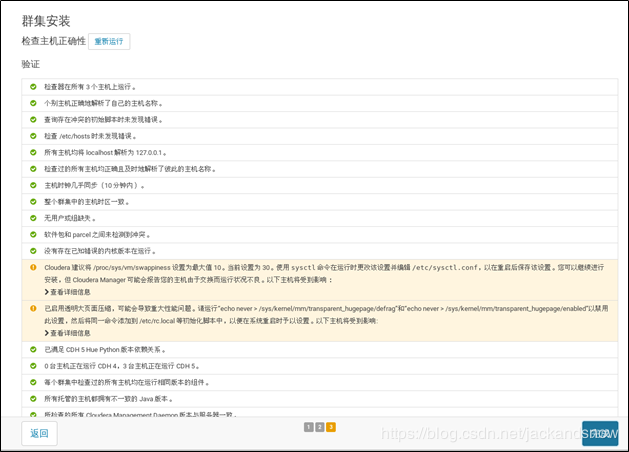Click the text 所有主机均将 localhost 解析为 127.0.0.1
Image resolution: width=629 pixels, height=452 pixels.
pos(105,153)
